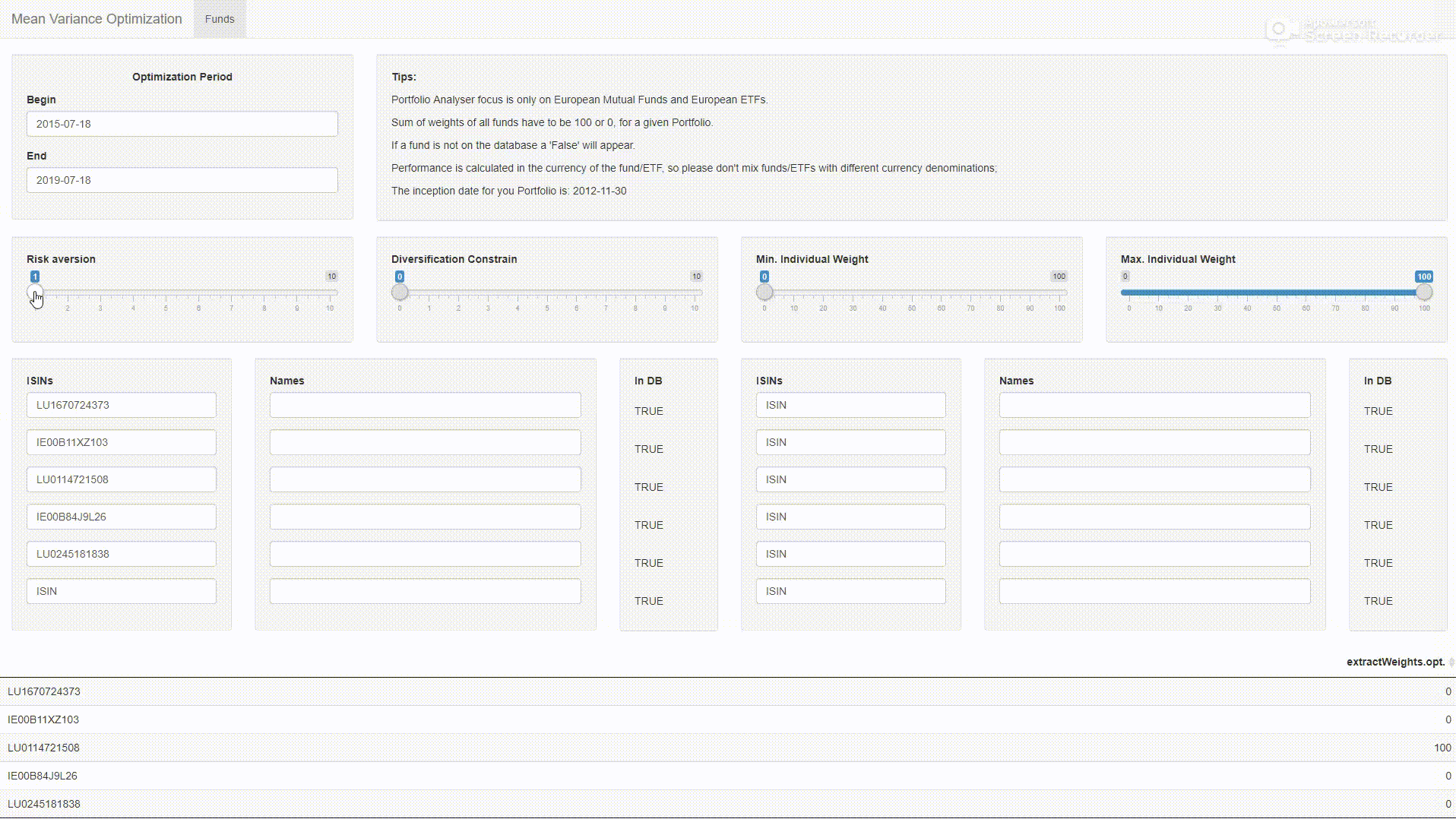Viewport: 1456px width, 819px height.
Task: Edit the ISIN field containing LU1670724373
Action: click(122, 405)
